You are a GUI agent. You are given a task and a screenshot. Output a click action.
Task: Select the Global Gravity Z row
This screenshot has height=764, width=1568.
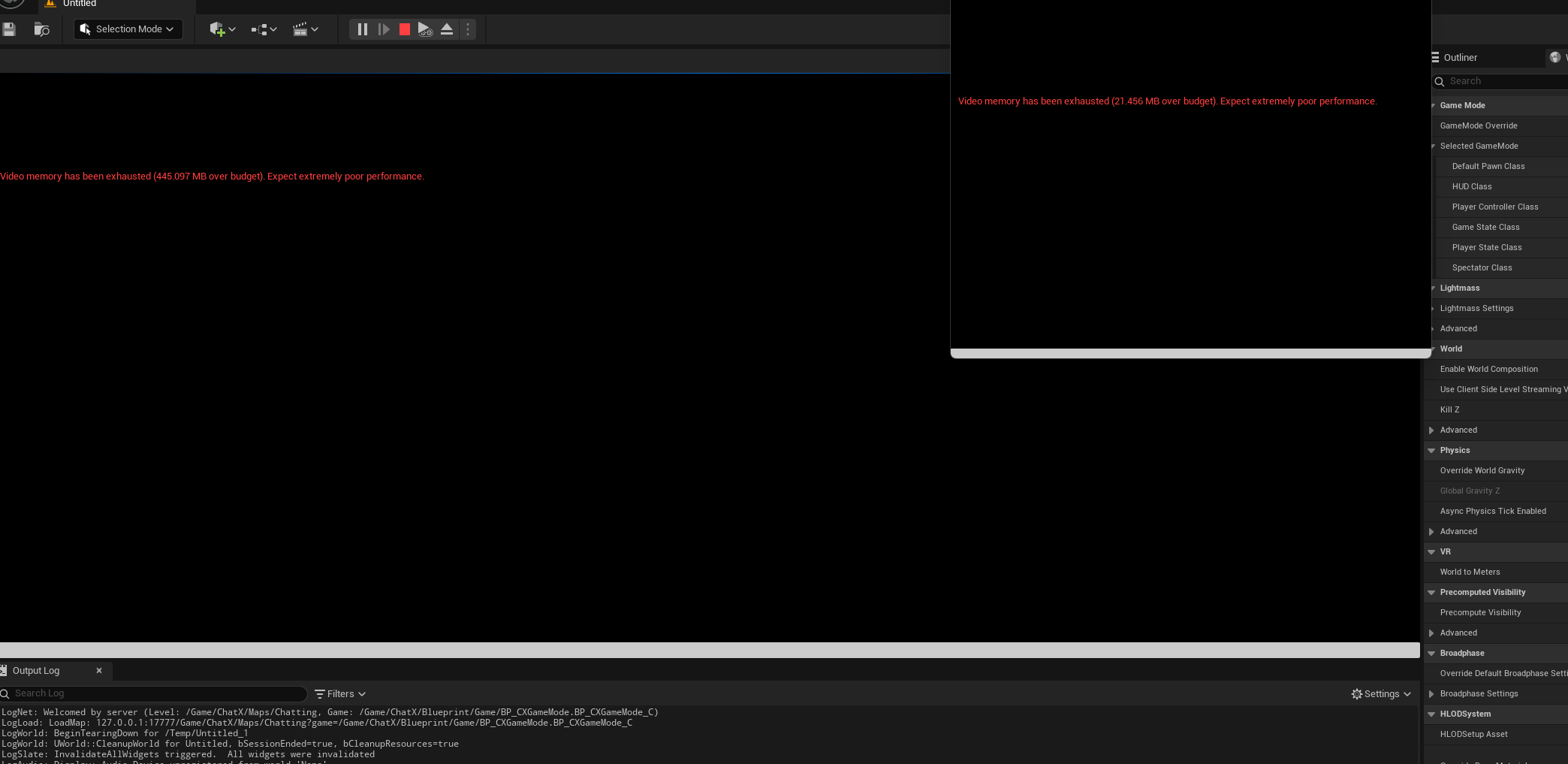(1496, 491)
